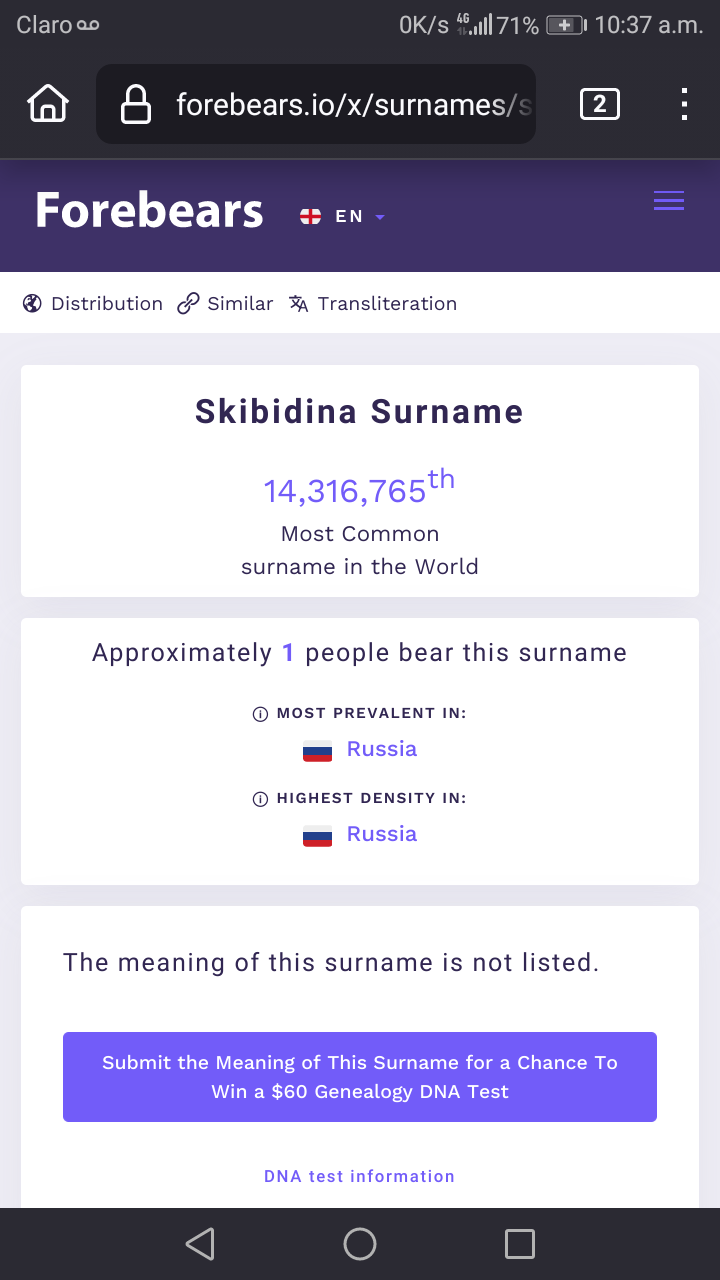Viewport: 720px width, 1280px height.
Task: Open Russia link under Most Prevalent In
Action: pos(381,749)
